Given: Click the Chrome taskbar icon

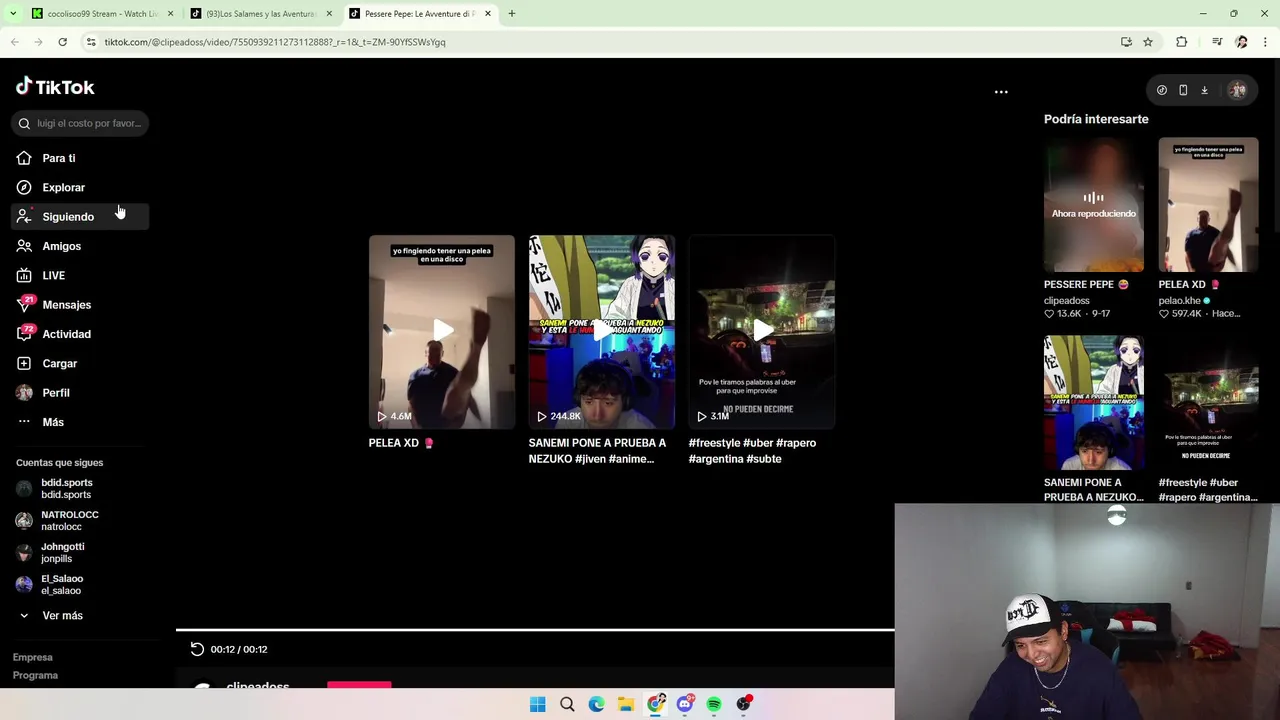Looking at the screenshot, I should point(656,704).
